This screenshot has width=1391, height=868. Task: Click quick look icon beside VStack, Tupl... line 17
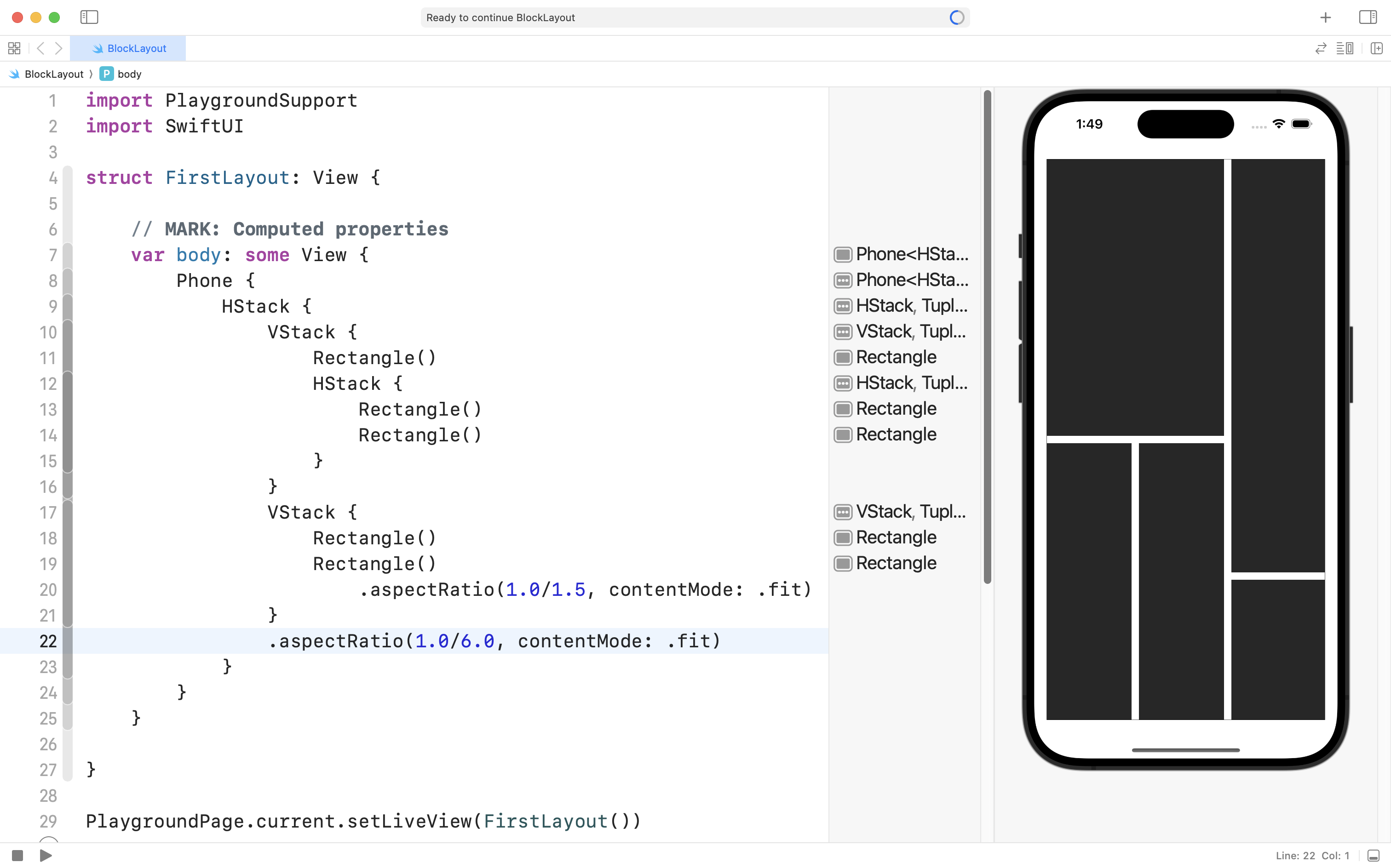click(843, 512)
